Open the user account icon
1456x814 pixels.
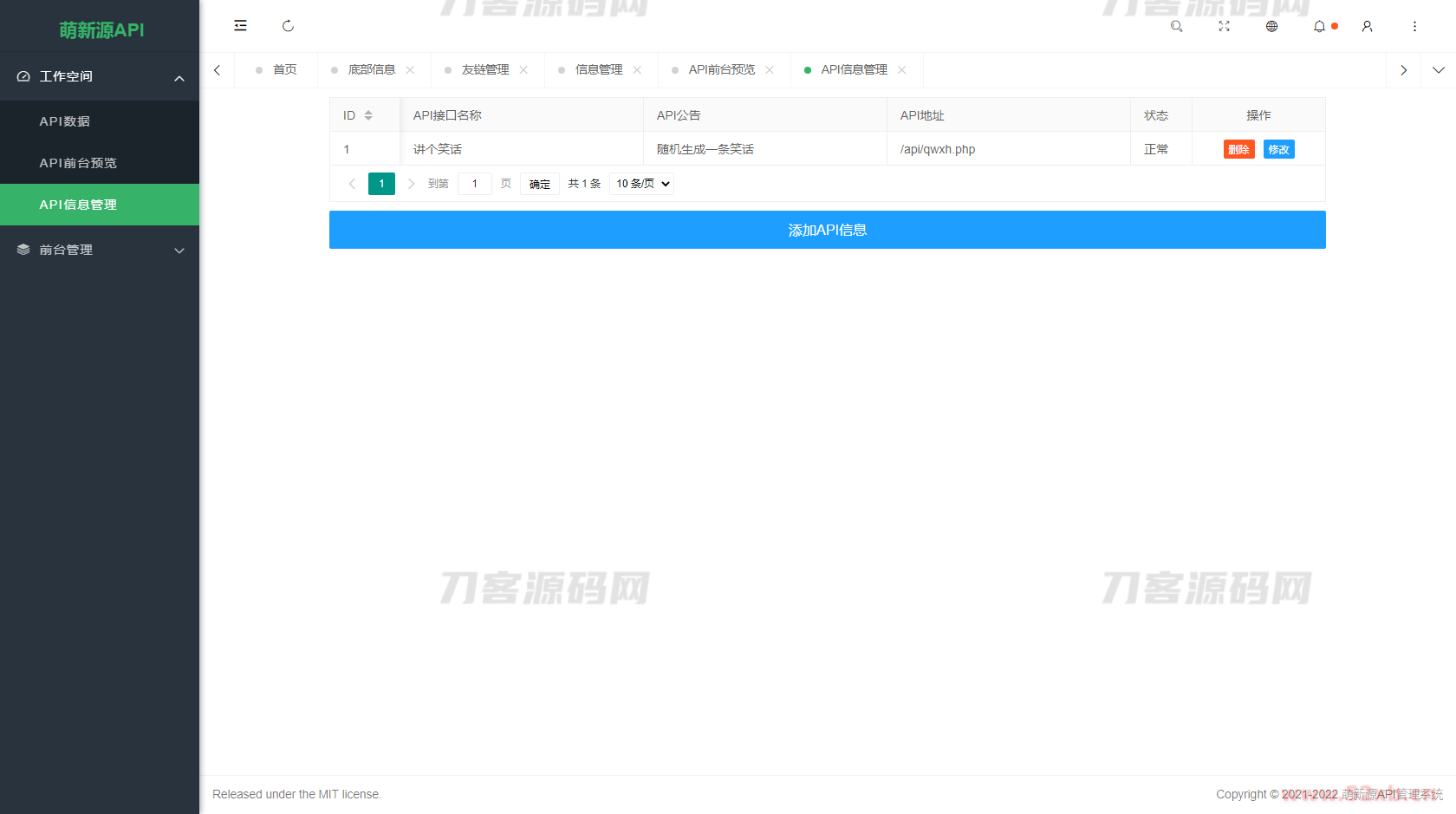1367,26
